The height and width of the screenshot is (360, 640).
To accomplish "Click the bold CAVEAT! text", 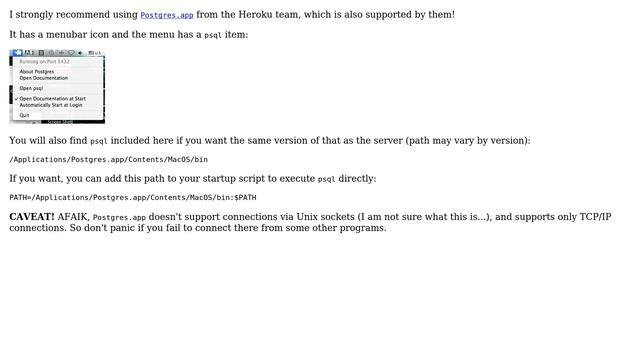I will 32,216.
